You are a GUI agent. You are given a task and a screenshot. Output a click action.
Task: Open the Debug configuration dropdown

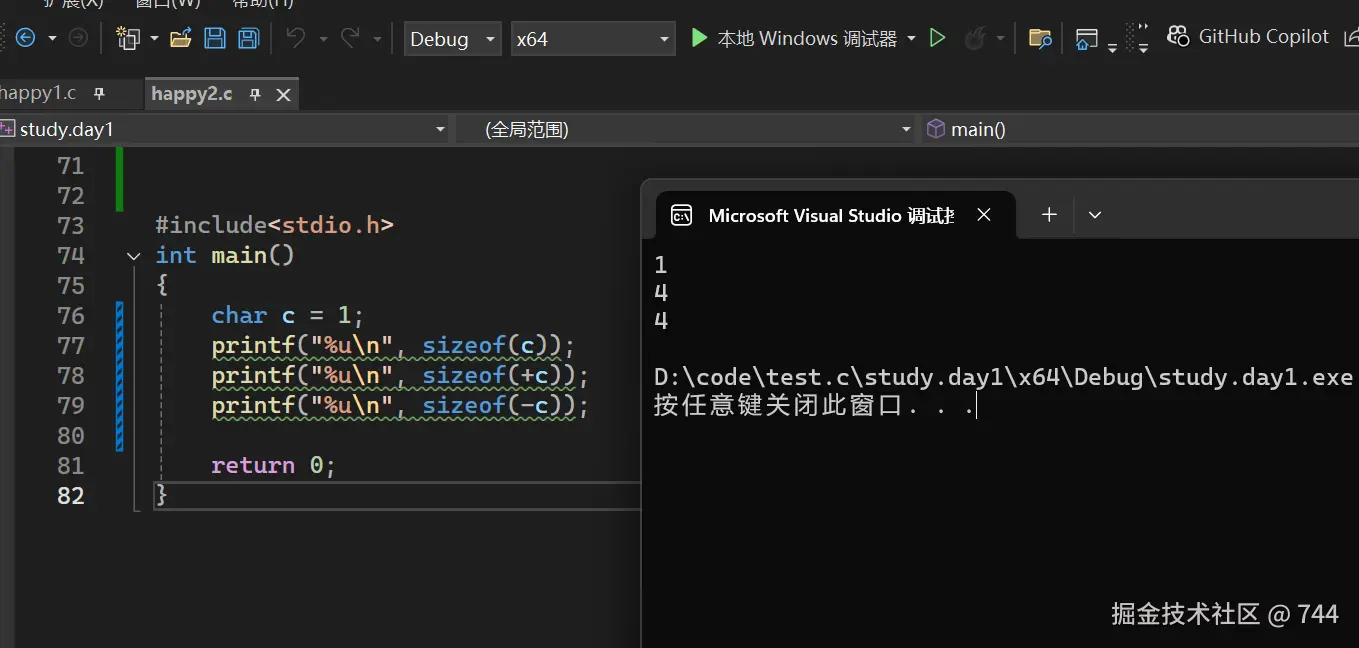click(452, 38)
